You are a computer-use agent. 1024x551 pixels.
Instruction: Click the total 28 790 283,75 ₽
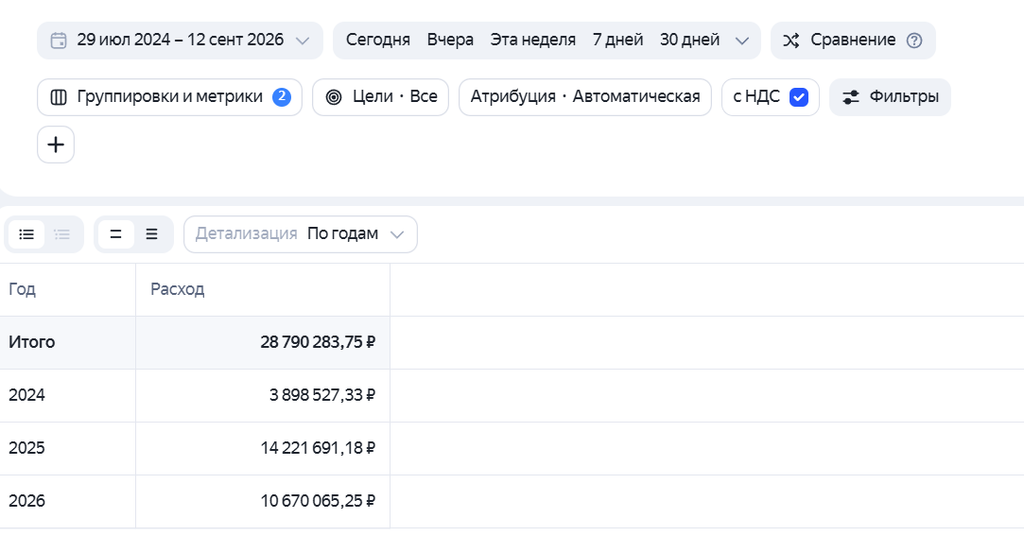[317, 342]
